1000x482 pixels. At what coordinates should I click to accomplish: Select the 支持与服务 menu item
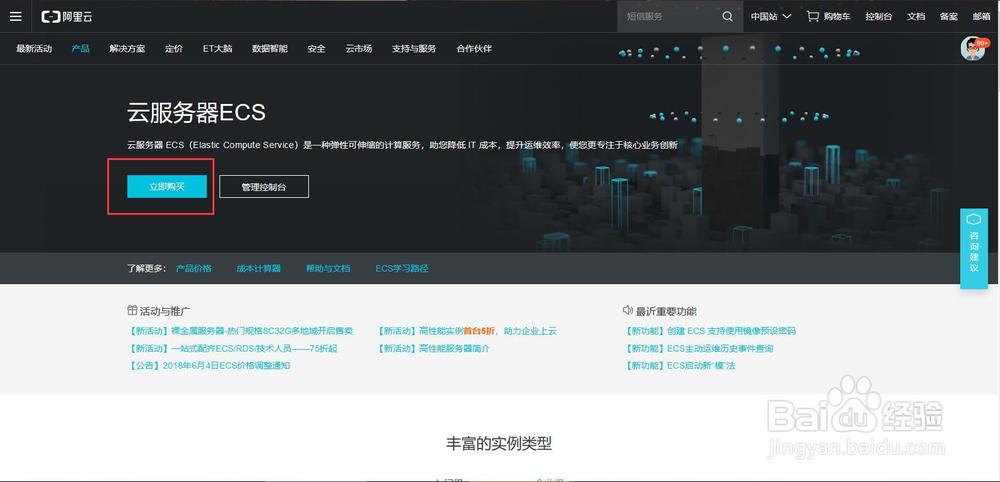click(x=414, y=48)
